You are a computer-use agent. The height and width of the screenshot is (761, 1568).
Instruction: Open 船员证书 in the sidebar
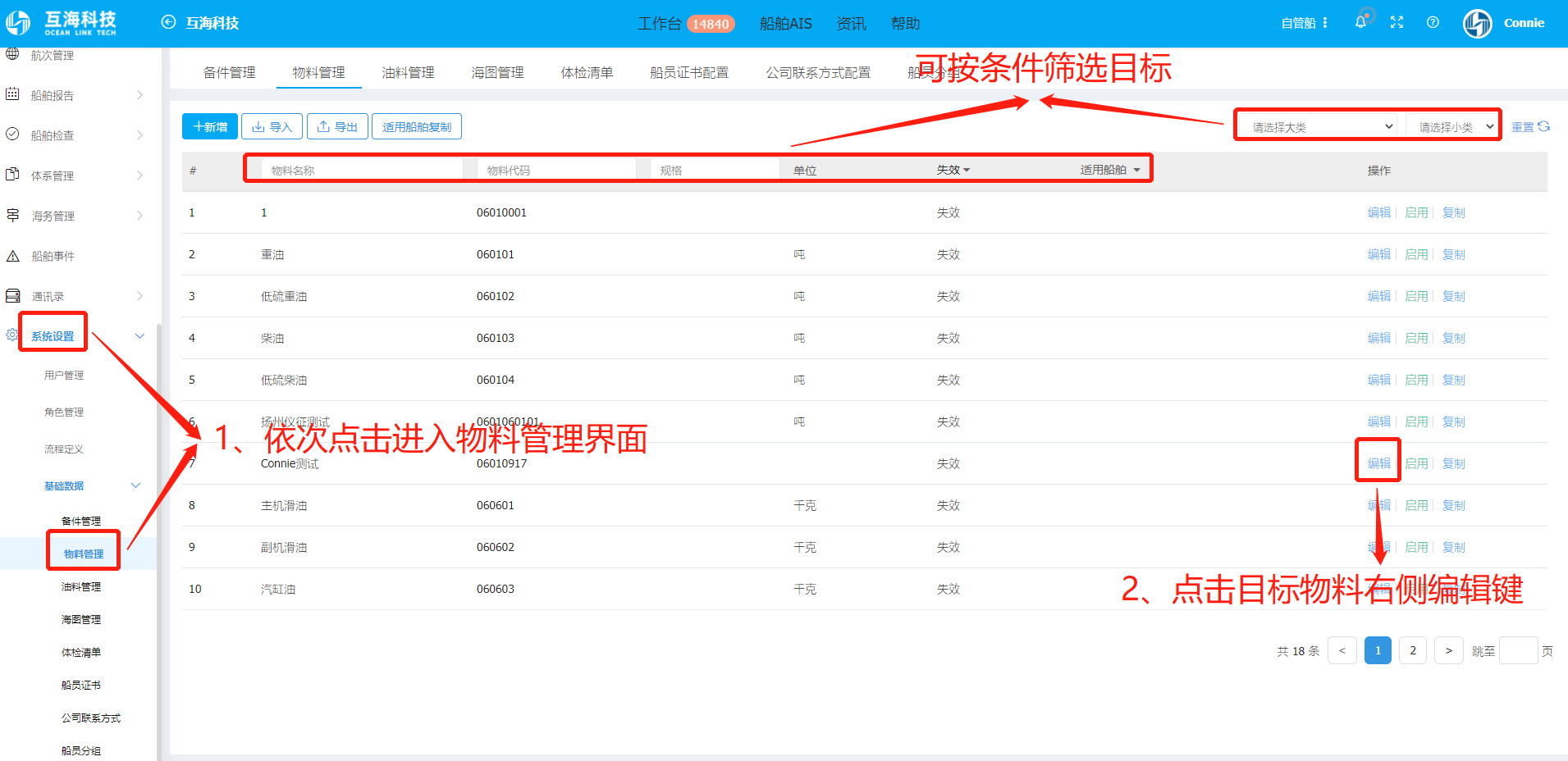point(81,685)
